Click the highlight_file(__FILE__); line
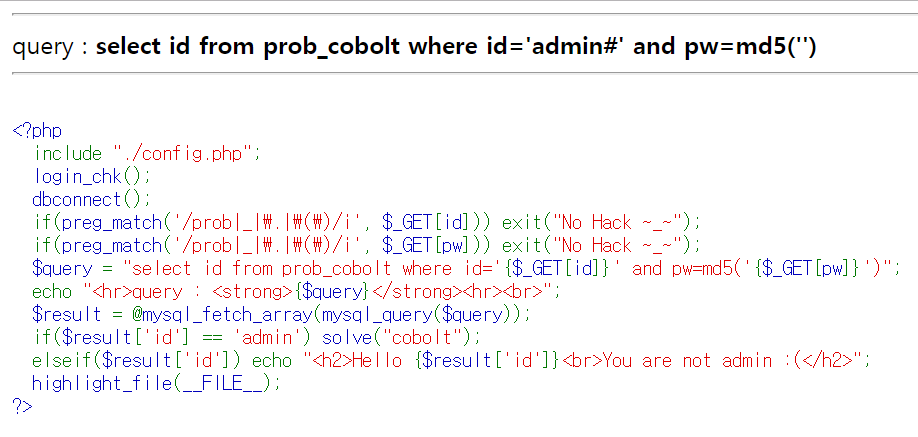Screen dimensions: 918x437 pyautogui.click(x=157, y=384)
